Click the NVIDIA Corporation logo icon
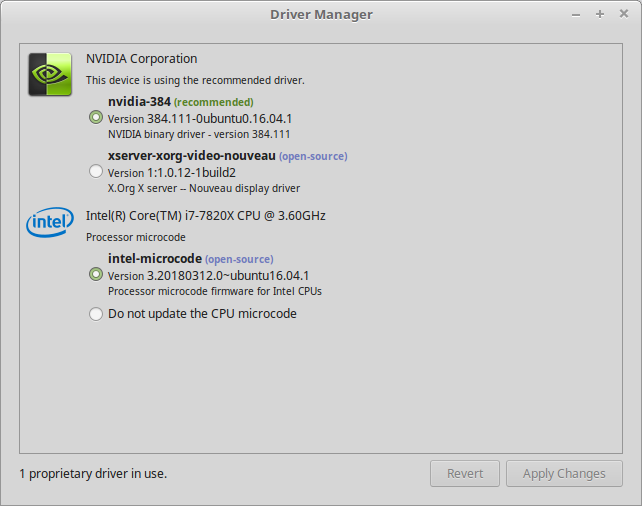Image resolution: width=642 pixels, height=506 pixels. pos(50,74)
